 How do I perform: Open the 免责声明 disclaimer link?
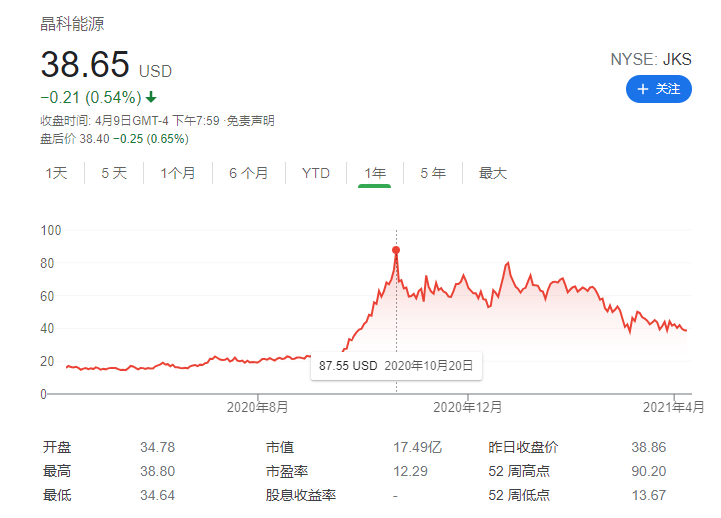[x=250, y=121]
